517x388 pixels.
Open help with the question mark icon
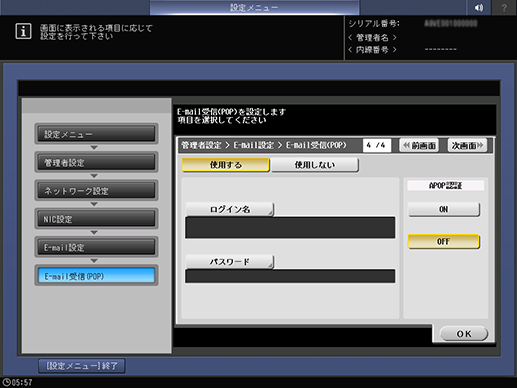tap(504, 7)
